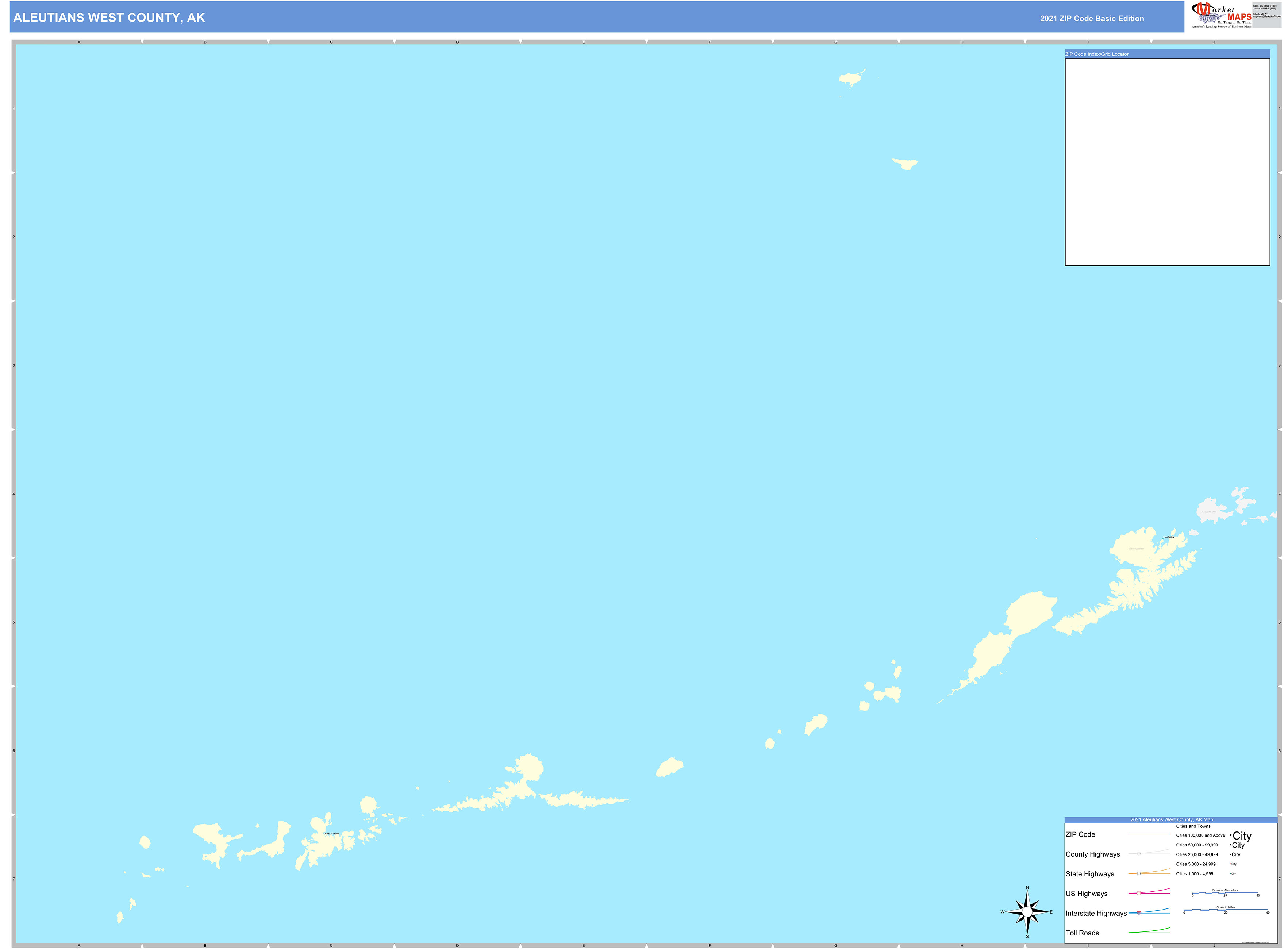Click the County Highways line symbol
This screenshot has height=949, width=1288.
click(1139, 854)
